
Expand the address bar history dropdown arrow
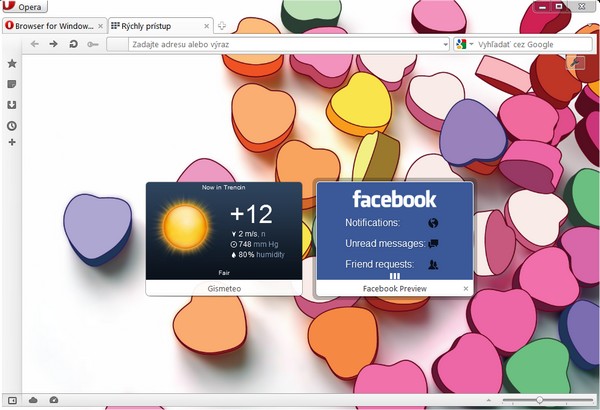(445, 44)
